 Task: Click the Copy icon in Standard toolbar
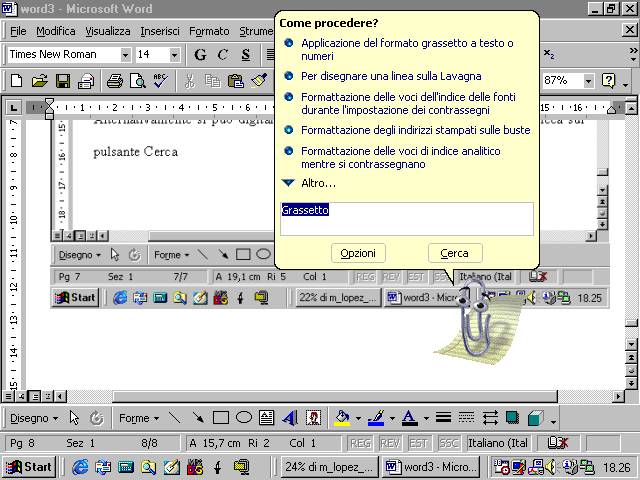[212, 80]
